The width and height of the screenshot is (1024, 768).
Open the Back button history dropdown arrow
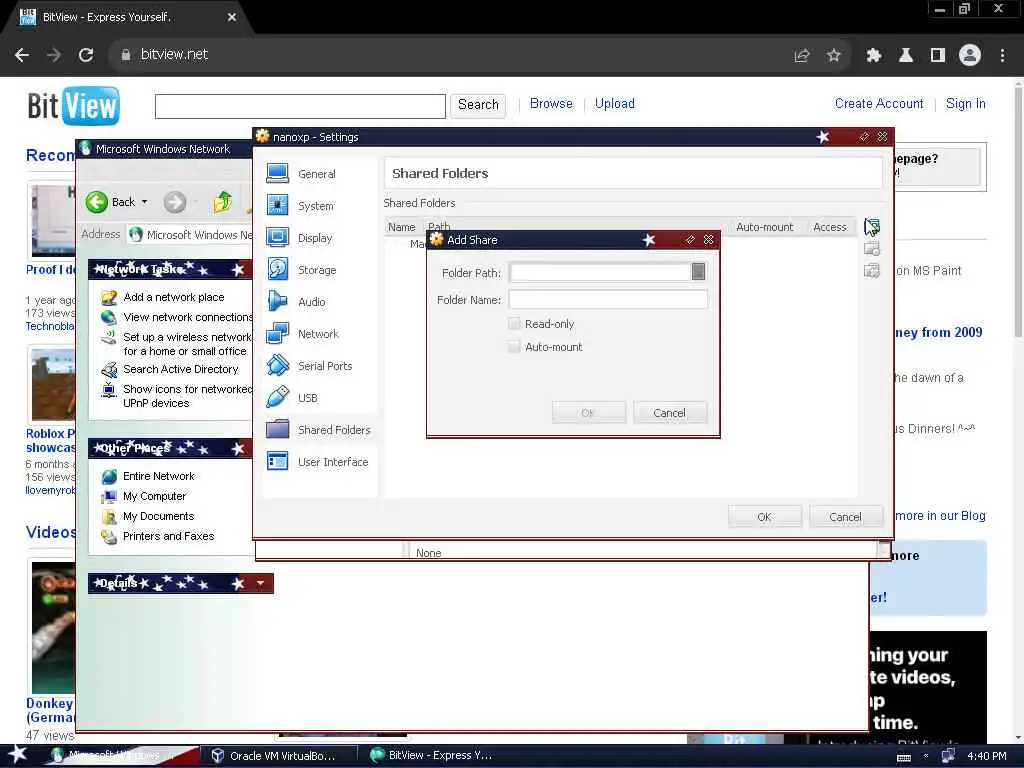[x=144, y=202]
